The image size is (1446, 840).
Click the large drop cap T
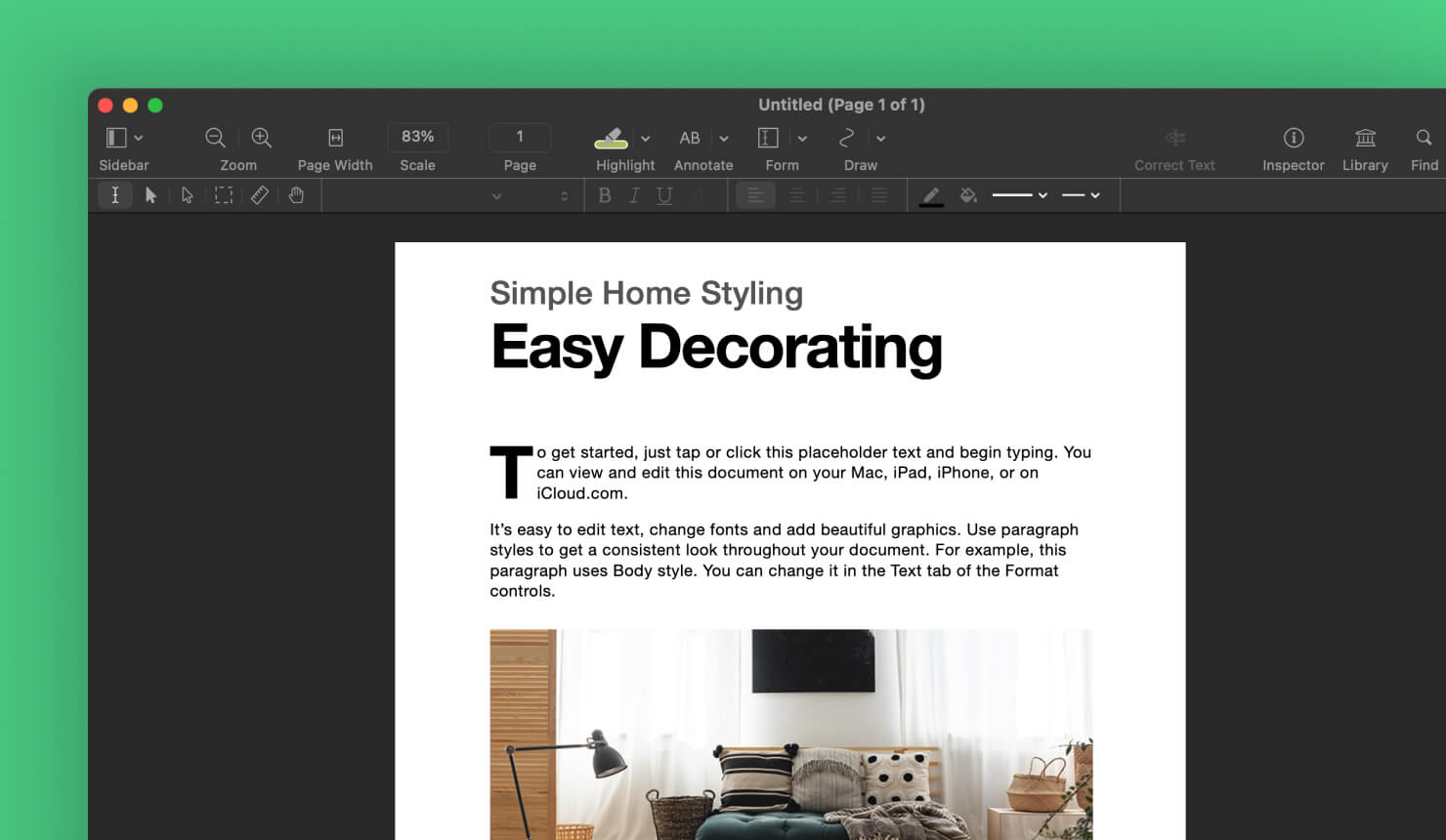(511, 472)
